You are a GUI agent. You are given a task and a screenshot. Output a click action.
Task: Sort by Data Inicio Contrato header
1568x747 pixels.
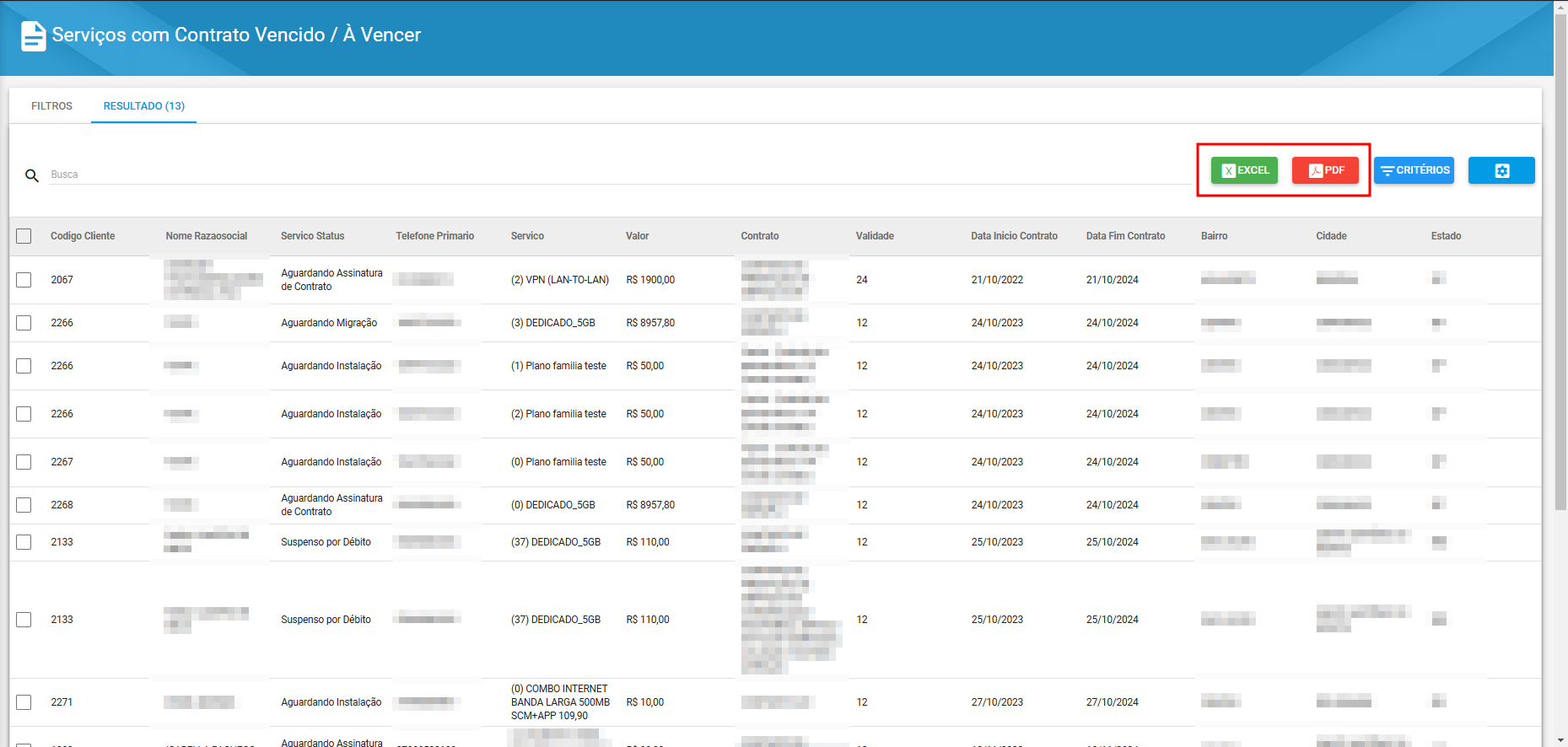(1014, 236)
